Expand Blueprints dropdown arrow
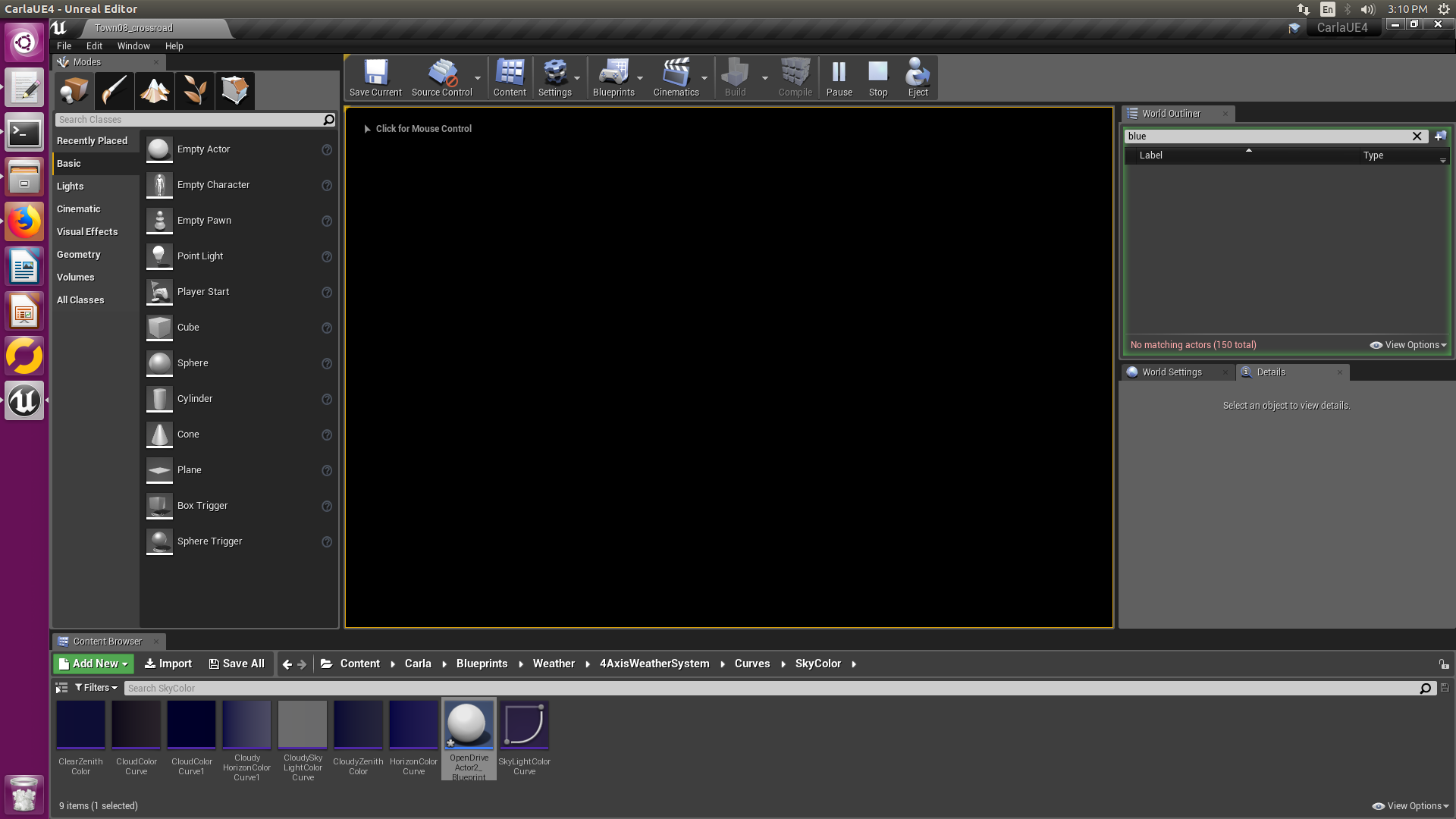This screenshot has width=1456, height=819. tap(640, 78)
